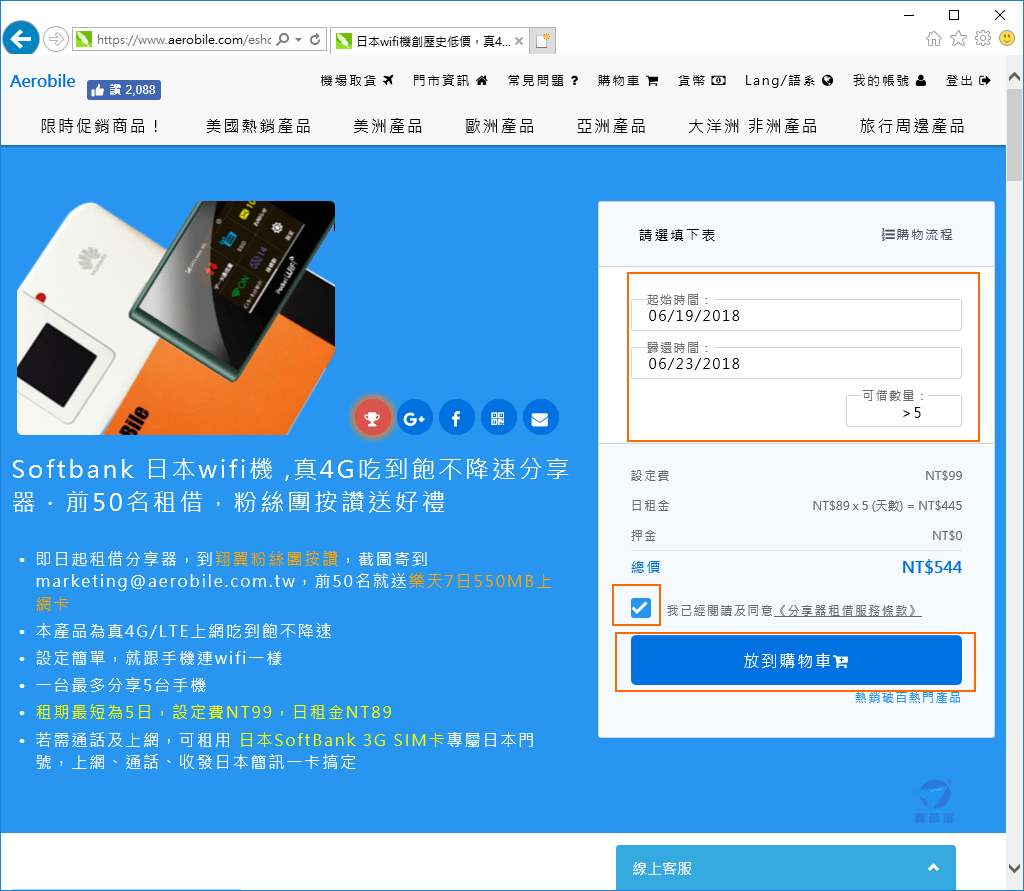Minimize the browser window
This screenshot has height=891, width=1024.
pyautogui.click(x=908, y=14)
